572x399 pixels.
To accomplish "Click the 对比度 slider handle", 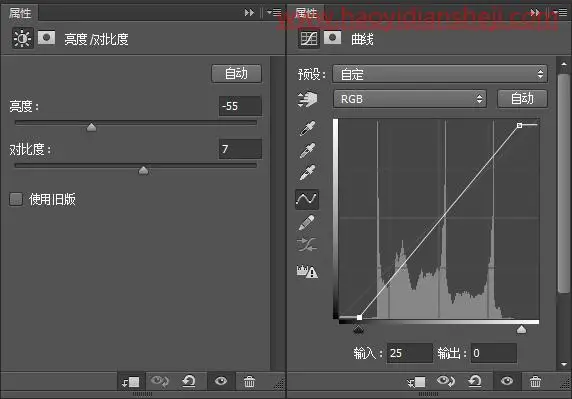I will pyautogui.click(x=143, y=170).
